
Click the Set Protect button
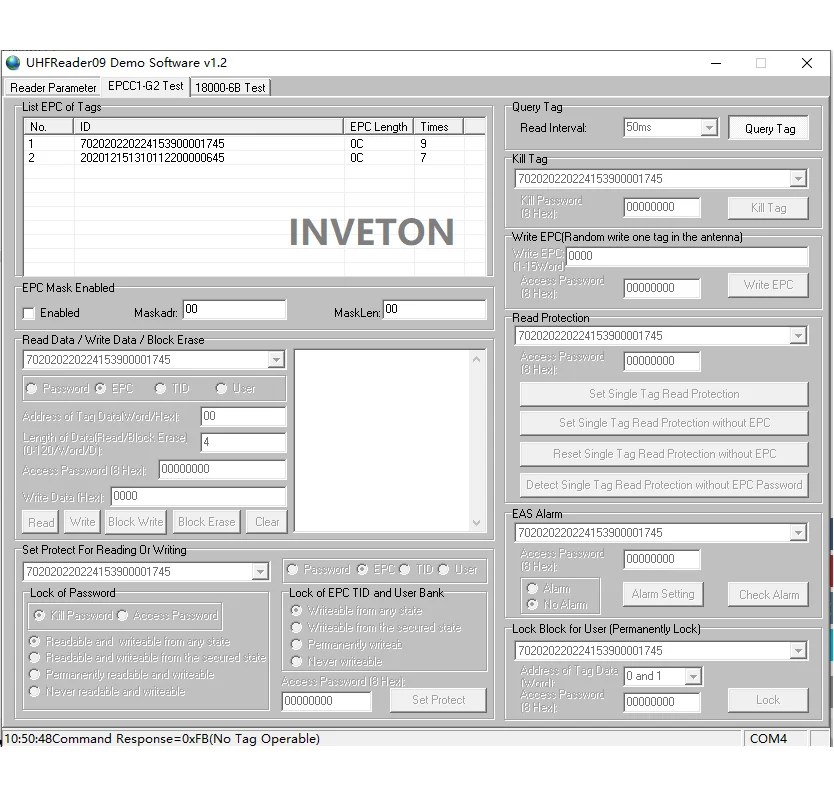click(x=438, y=700)
